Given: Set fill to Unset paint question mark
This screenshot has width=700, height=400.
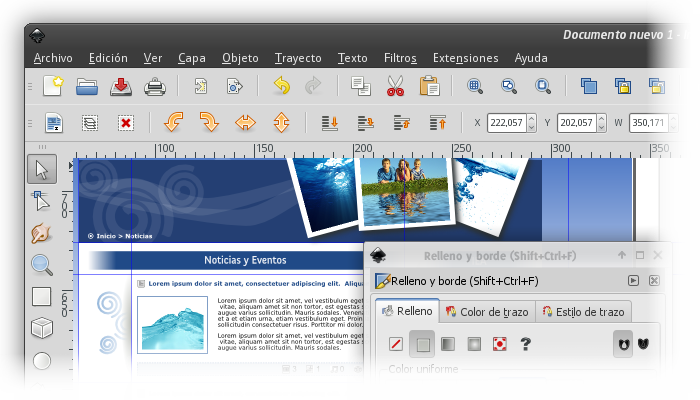Looking at the screenshot, I should point(525,344).
